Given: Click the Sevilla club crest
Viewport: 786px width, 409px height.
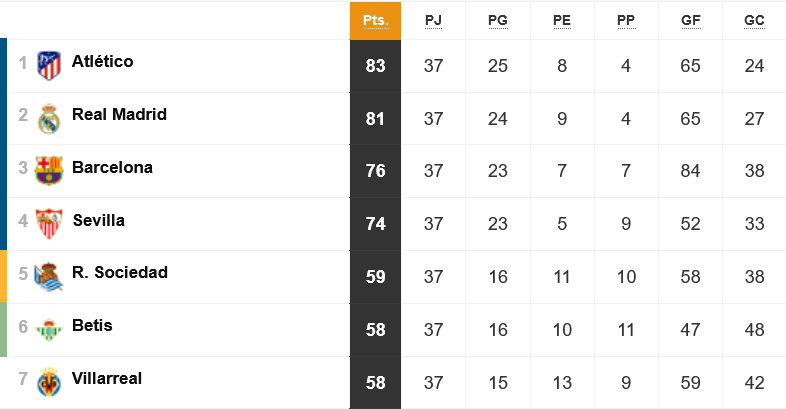Looking at the screenshot, I should [49, 224].
